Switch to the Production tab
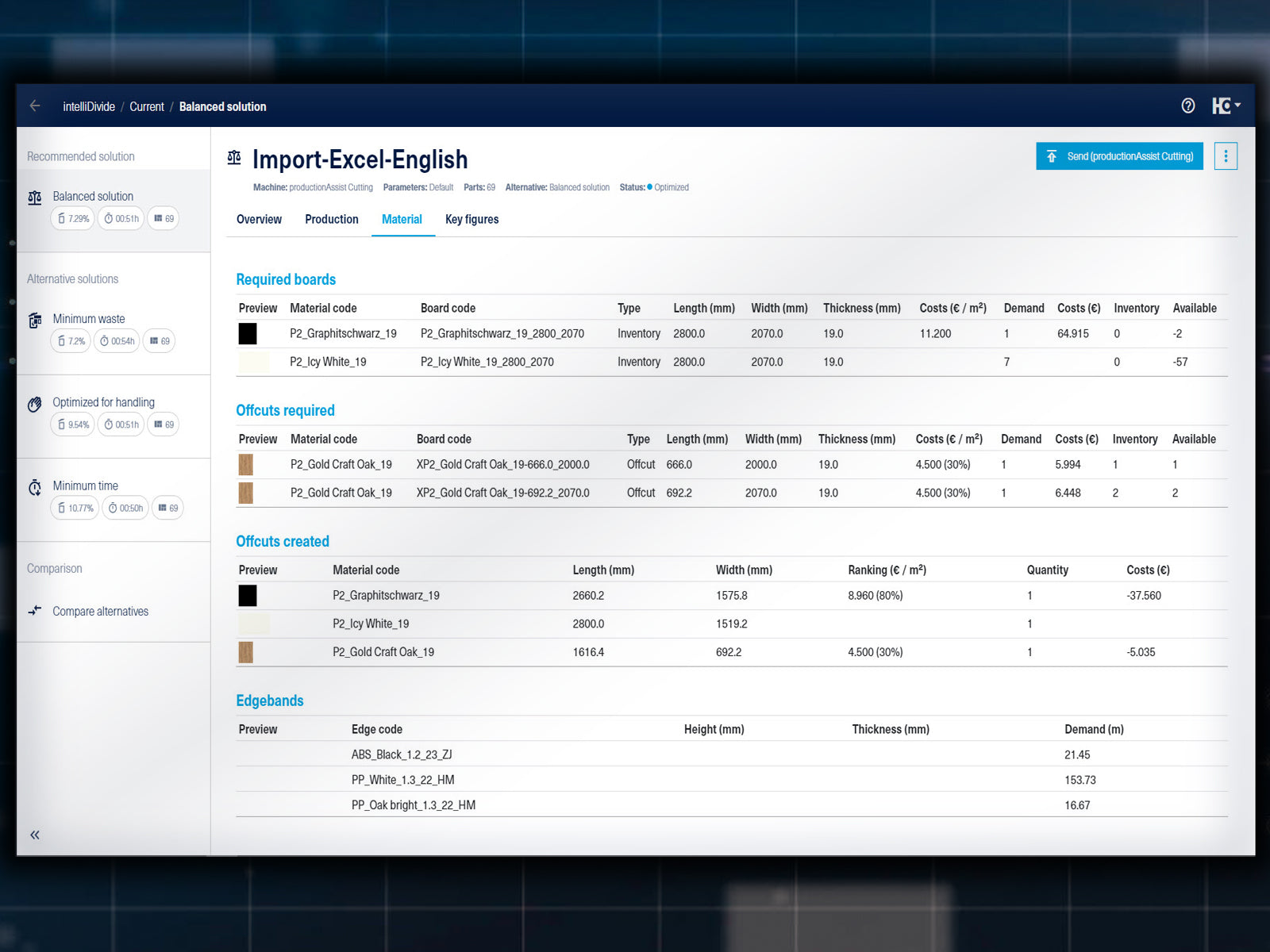 pos(331,220)
